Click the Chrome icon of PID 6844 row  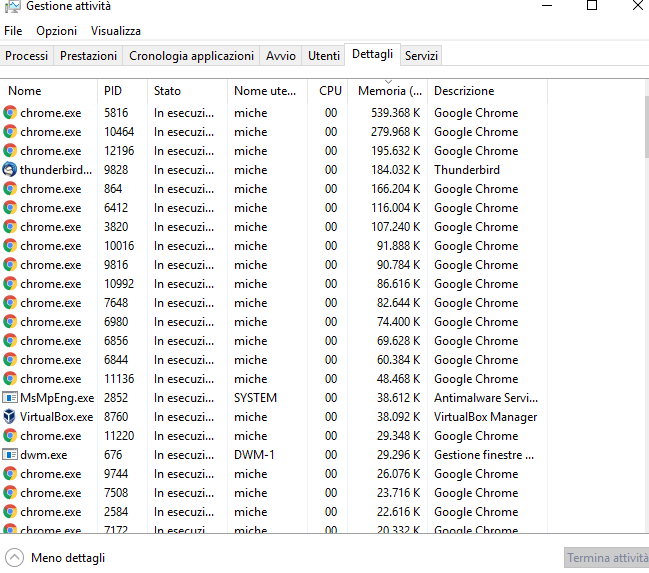10,360
